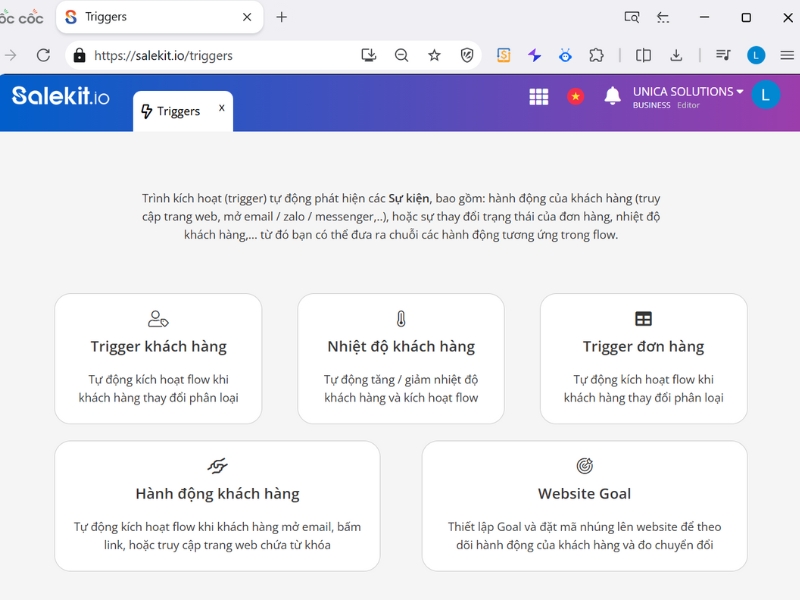The height and width of the screenshot is (600, 800).
Task: Click the target icon on Website Goal card
Action: tap(583, 464)
